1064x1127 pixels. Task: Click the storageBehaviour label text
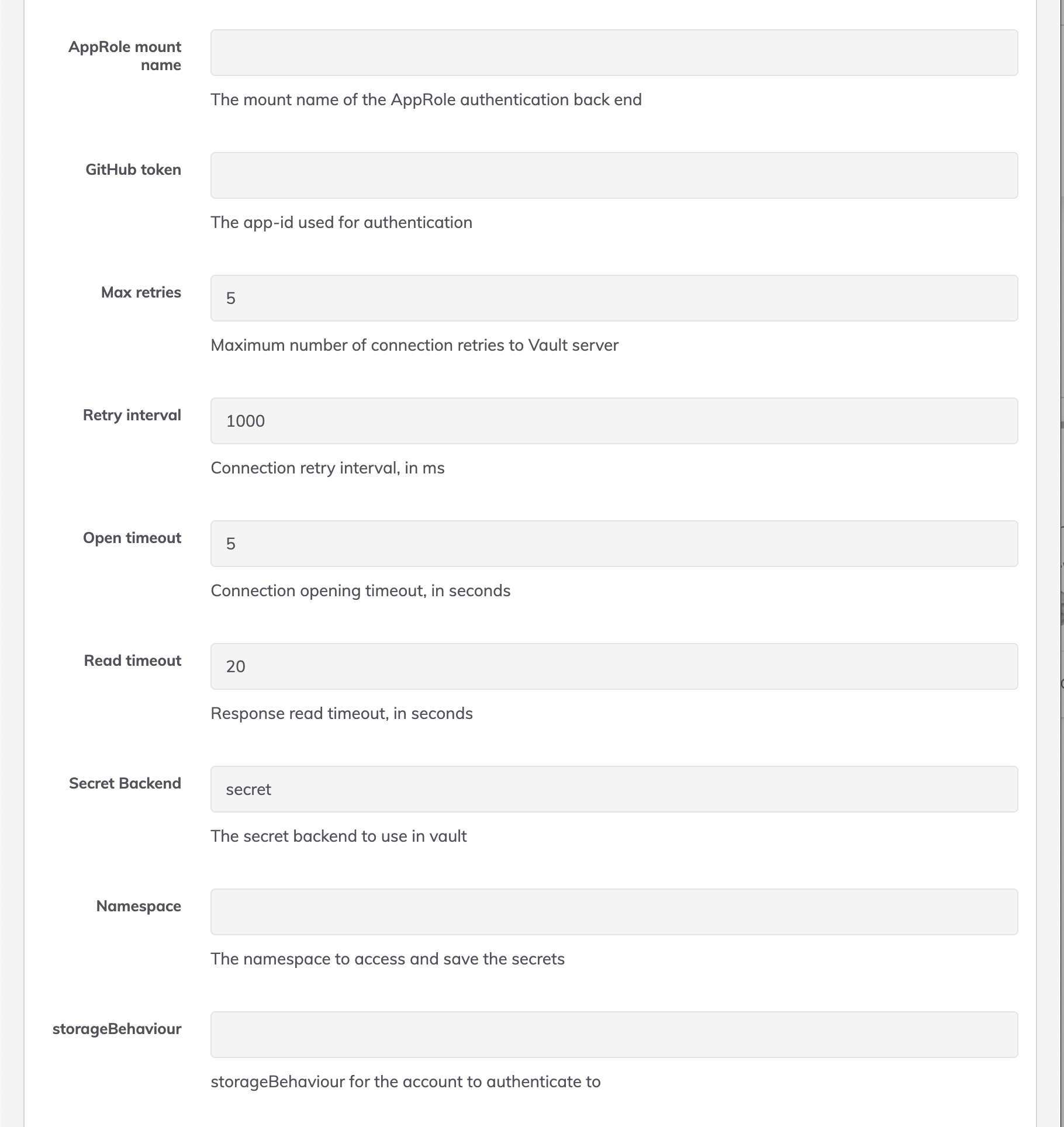pyautogui.click(x=117, y=1029)
